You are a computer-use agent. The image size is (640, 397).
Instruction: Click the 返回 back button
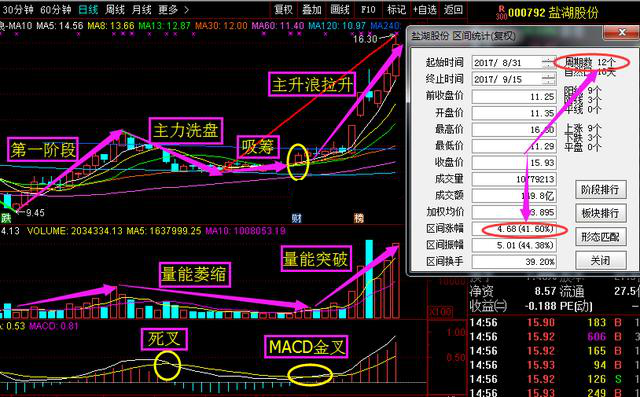pyautogui.click(x=453, y=9)
